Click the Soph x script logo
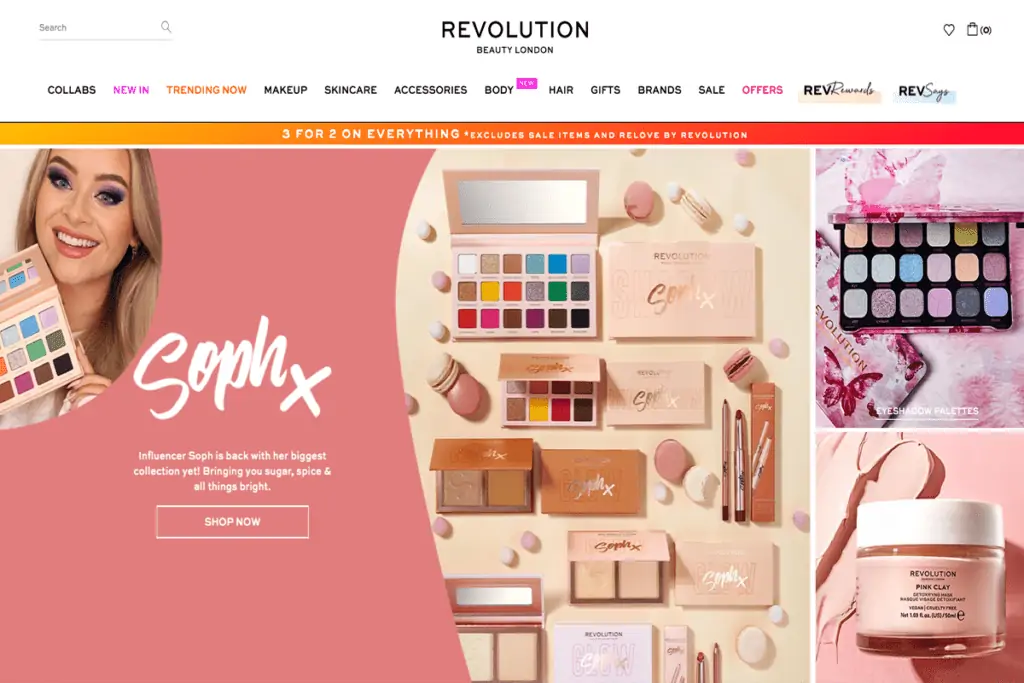This screenshot has height=683, width=1024. point(232,368)
